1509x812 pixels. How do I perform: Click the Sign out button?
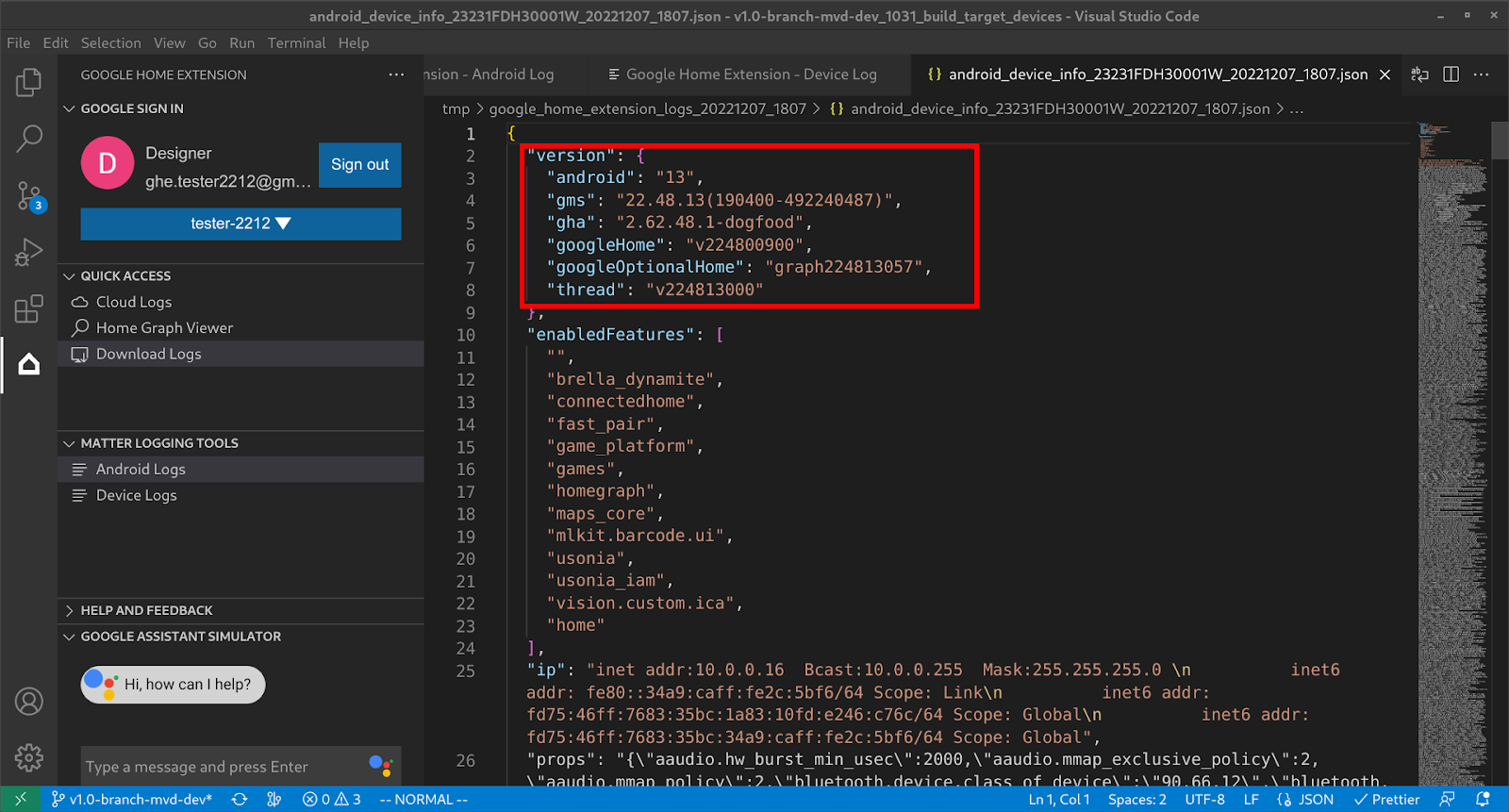359,165
